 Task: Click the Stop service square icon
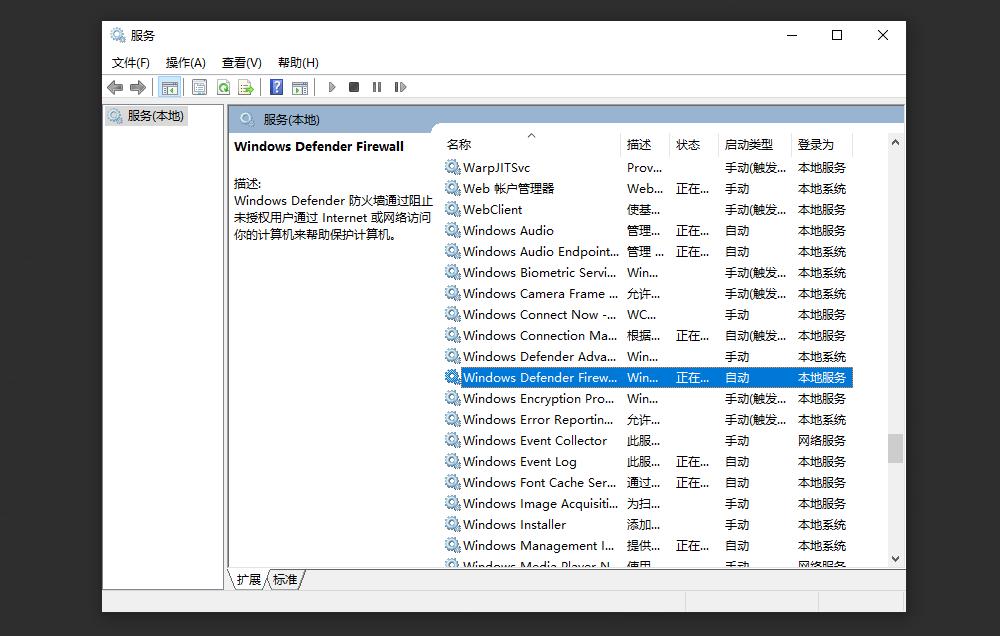[x=354, y=87]
